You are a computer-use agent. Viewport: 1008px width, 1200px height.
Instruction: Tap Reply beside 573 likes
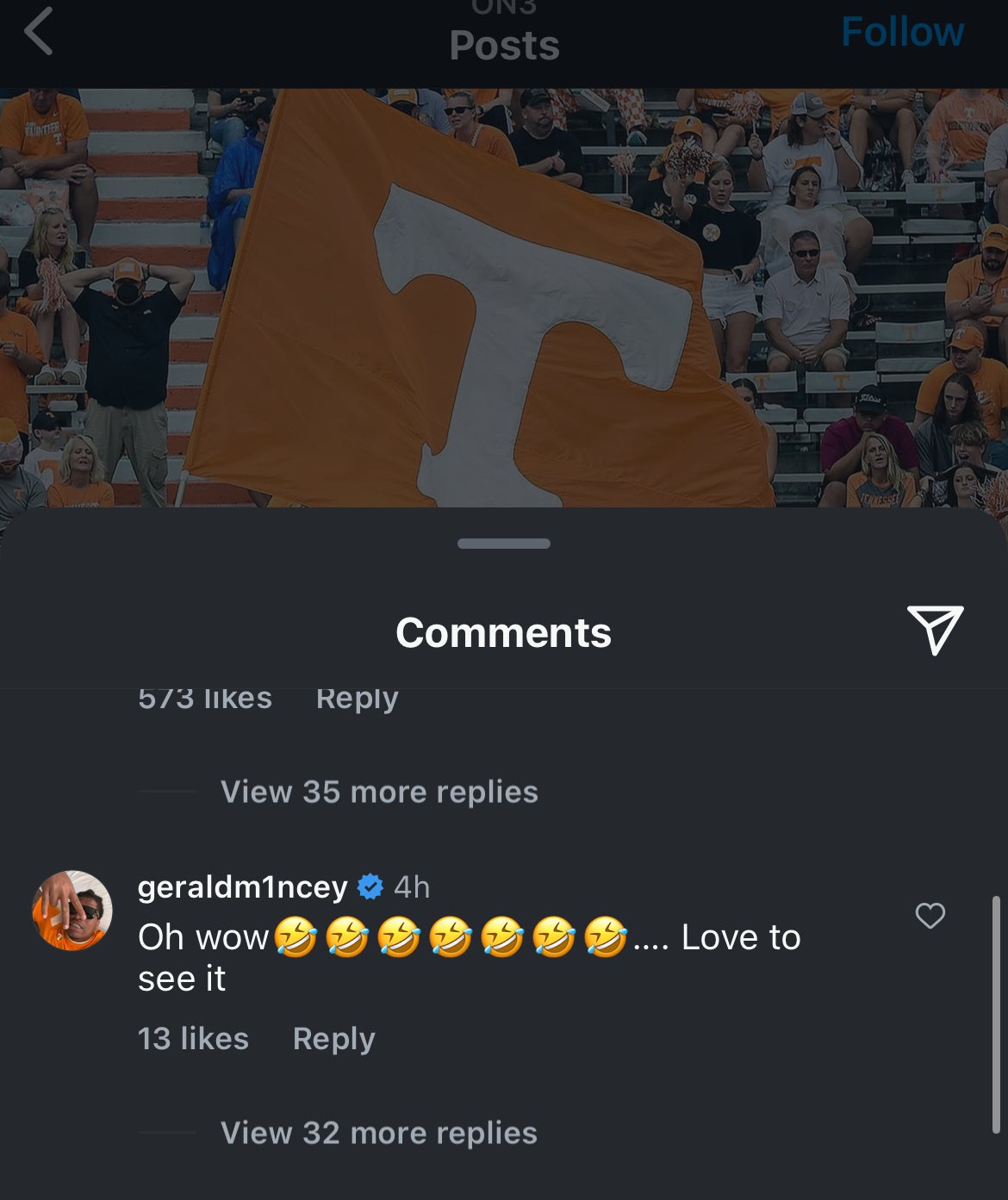[x=357, y=699]
